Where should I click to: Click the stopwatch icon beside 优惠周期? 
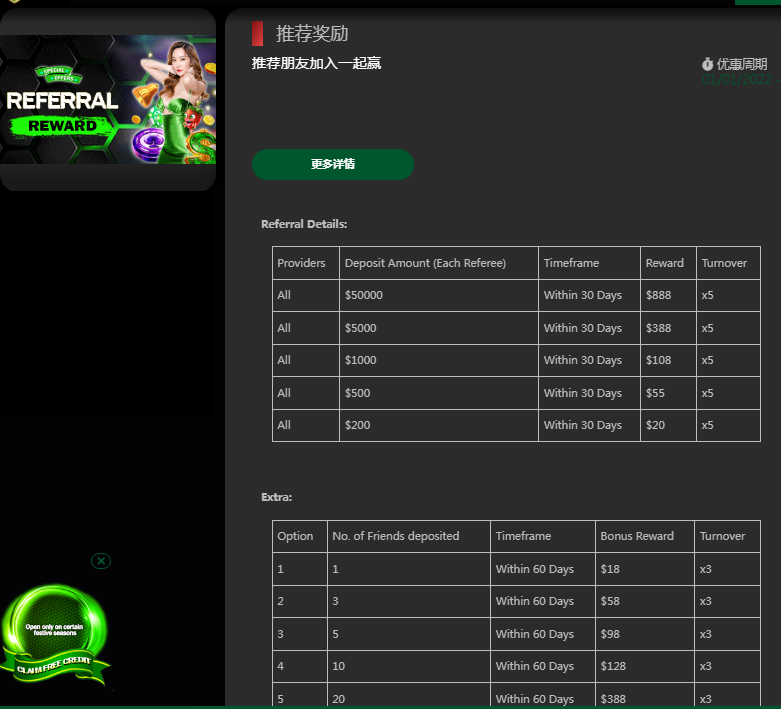click(x=707, y=64)
